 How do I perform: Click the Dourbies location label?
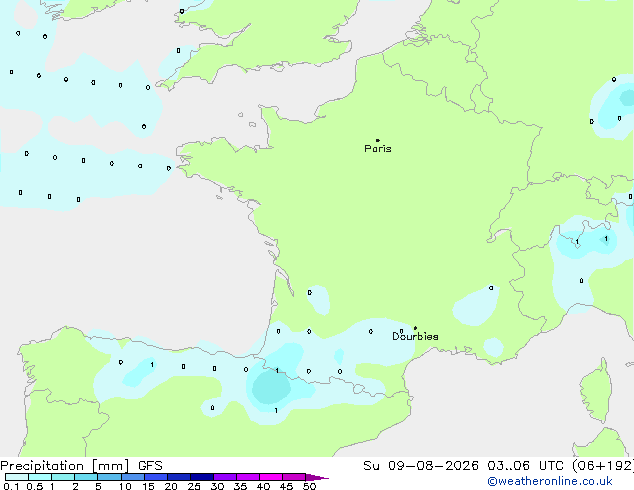(415, 336)
